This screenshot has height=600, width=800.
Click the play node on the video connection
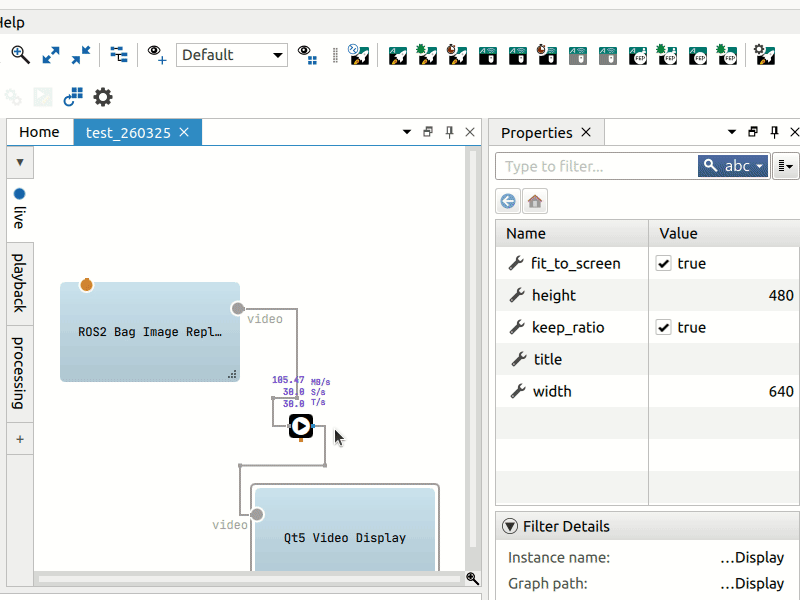[301, 426]
